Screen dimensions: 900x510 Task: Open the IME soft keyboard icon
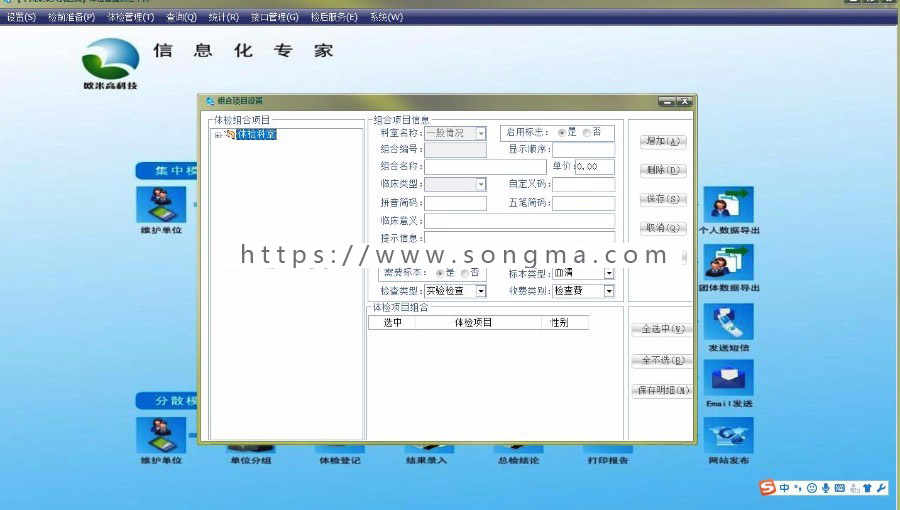click(840, 488)
